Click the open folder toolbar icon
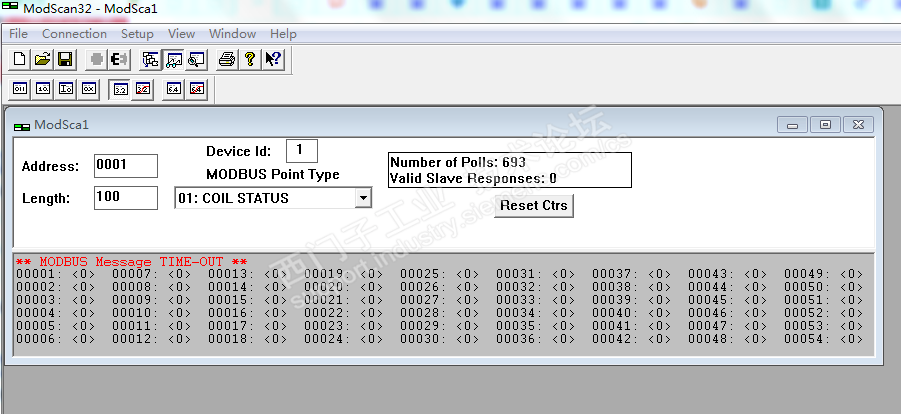Viewport: 901px width, 414px height. pyautogui.click(x=42, y=59)
